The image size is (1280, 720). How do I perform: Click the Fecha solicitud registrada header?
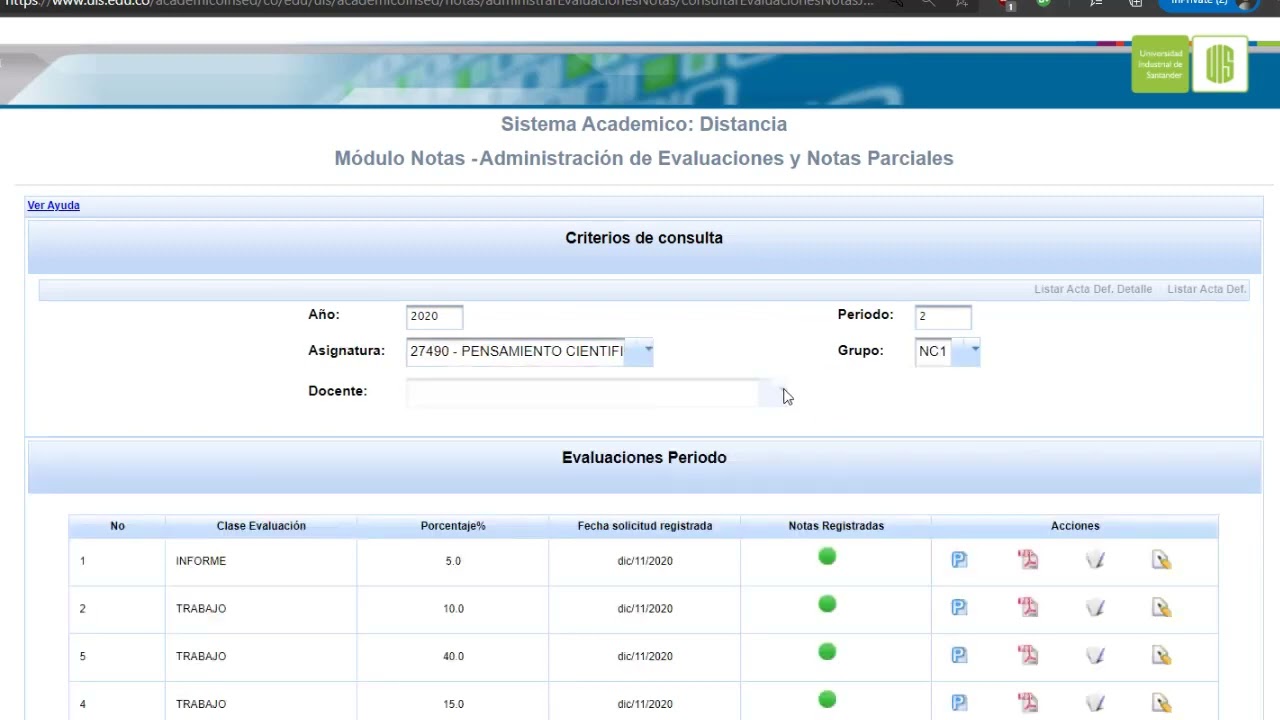click(645, 526)
